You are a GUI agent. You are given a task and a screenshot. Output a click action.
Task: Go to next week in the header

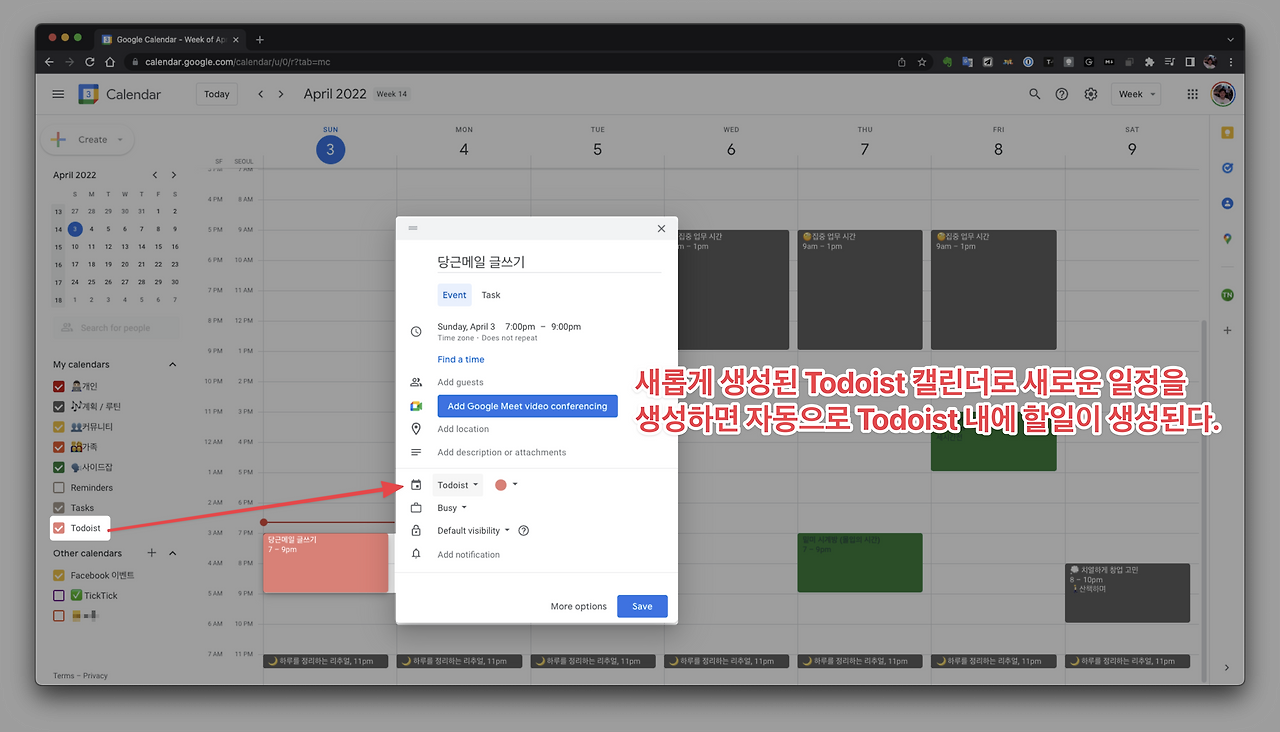(281, 94)
